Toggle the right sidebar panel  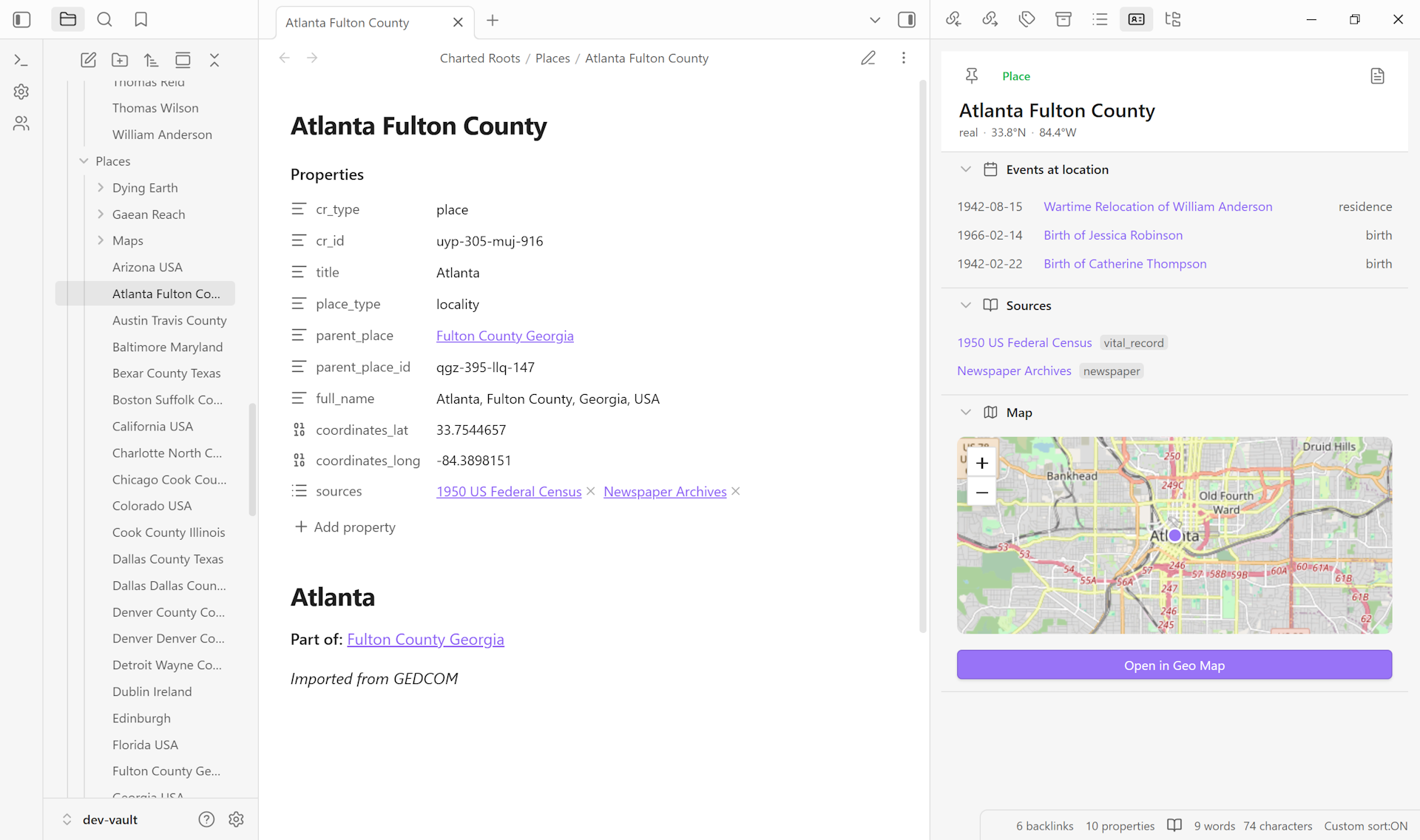(907, 20)
